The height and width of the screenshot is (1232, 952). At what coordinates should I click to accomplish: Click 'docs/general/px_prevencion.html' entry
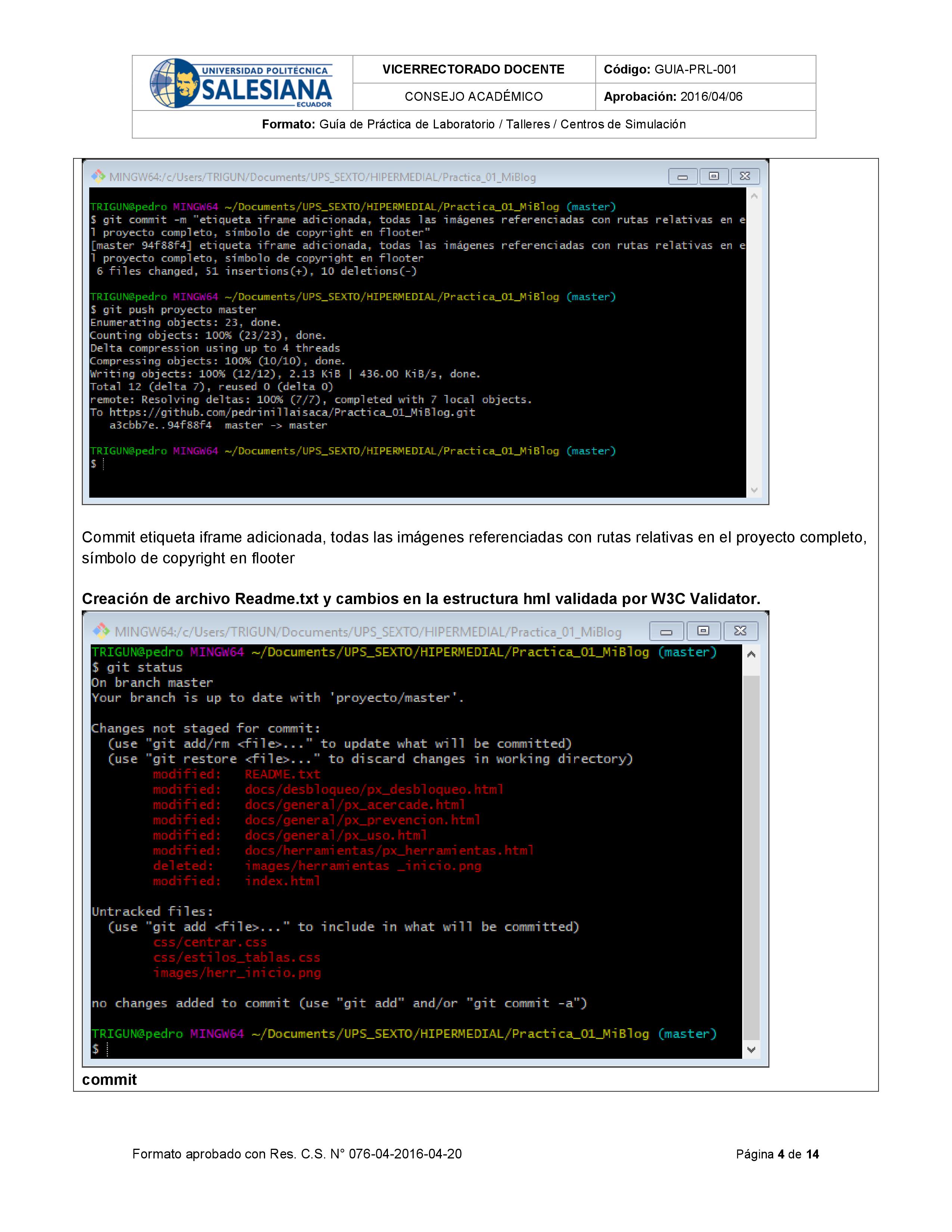(x=363, y=819)
